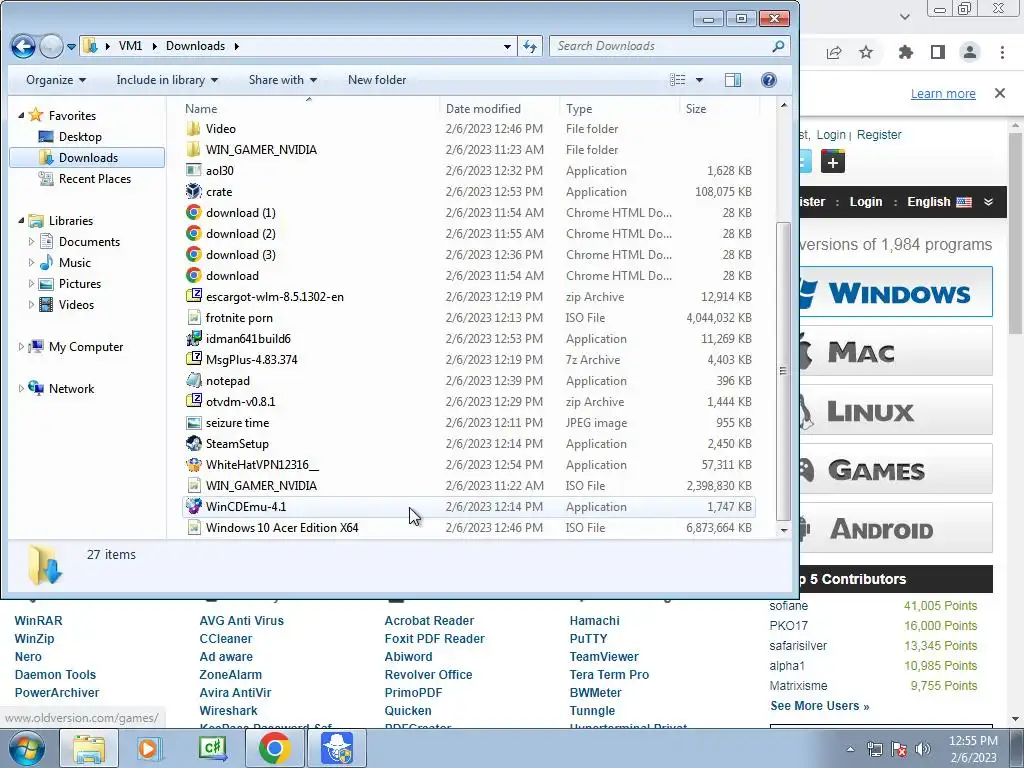Image resolution: width=1024 pixels, height=768 pixels.
Task: Click the See More Users link
Action: pyautogui.click(x=820, y=706)
